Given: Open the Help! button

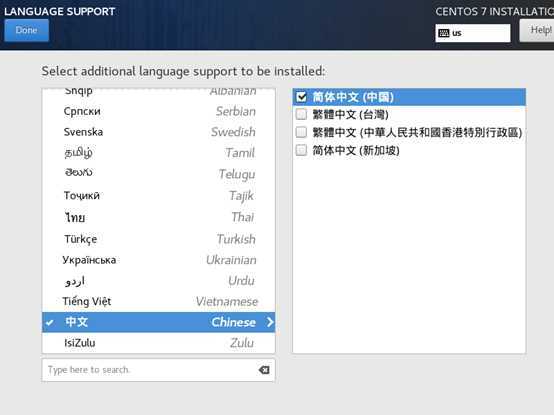Looking at the screenshot, I should (x=537, y=30).
